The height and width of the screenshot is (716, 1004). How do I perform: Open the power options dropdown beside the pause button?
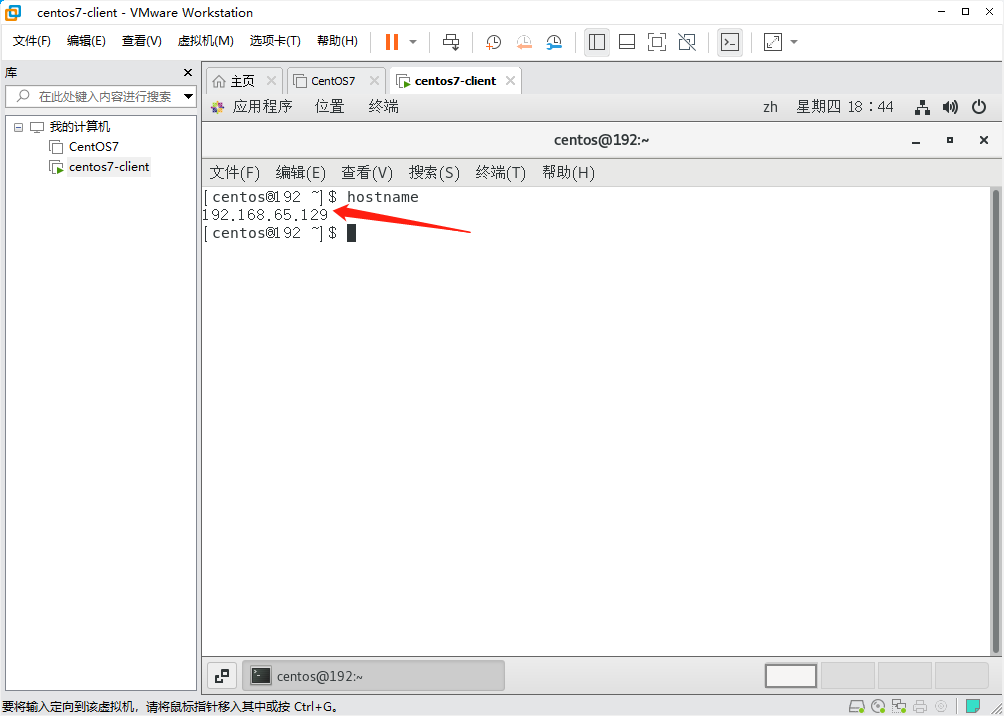click(413, 42)
